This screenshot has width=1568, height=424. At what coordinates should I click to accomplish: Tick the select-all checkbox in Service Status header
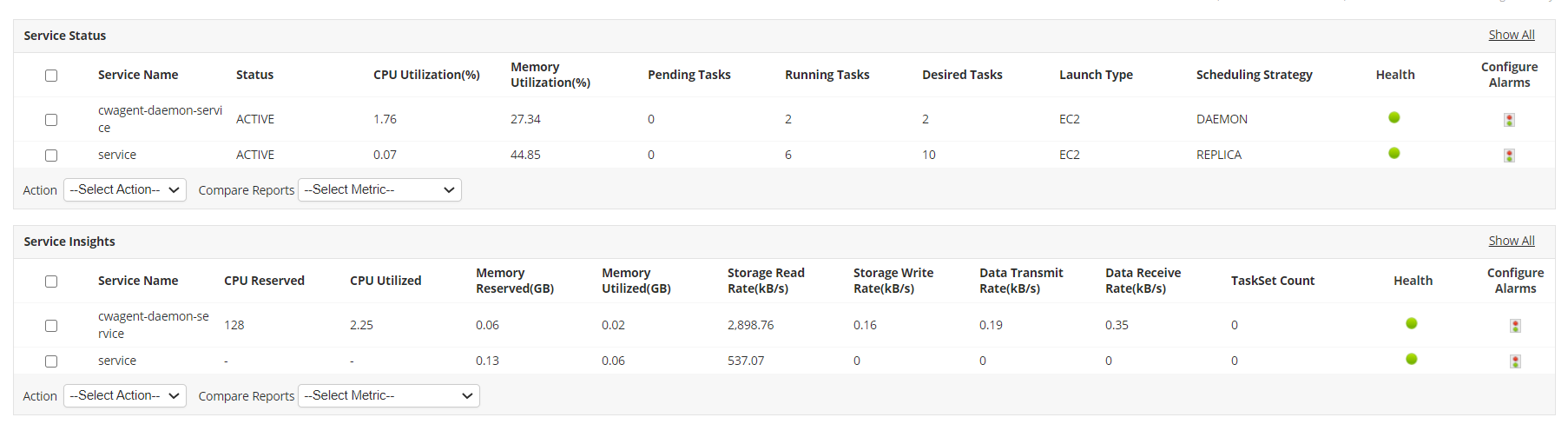click(x=51, y=76)
